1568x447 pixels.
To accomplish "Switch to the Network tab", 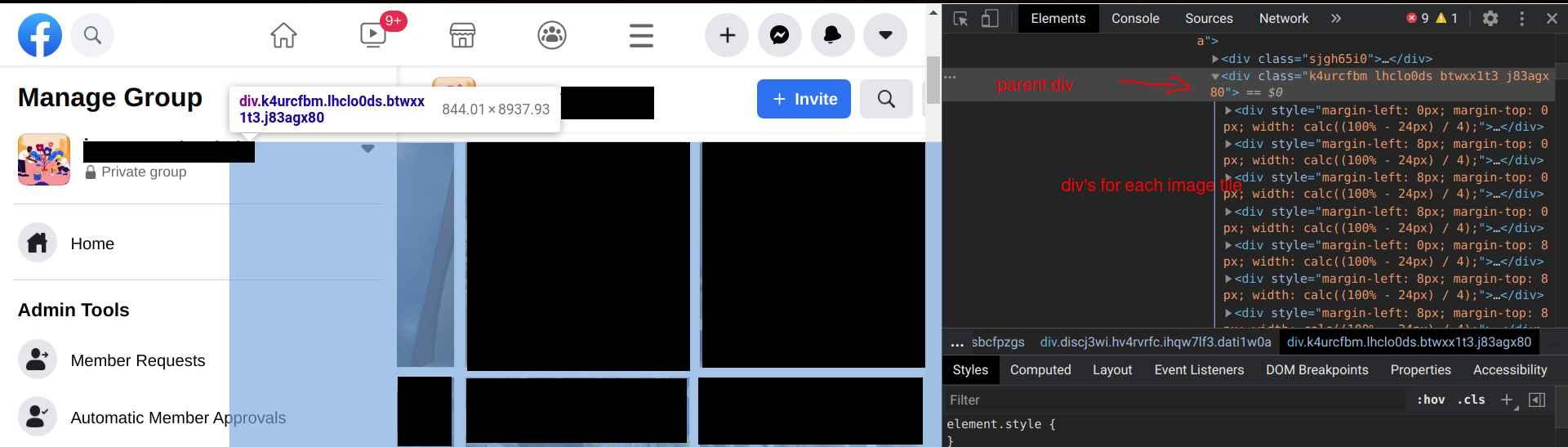I will coord(1284,18).
